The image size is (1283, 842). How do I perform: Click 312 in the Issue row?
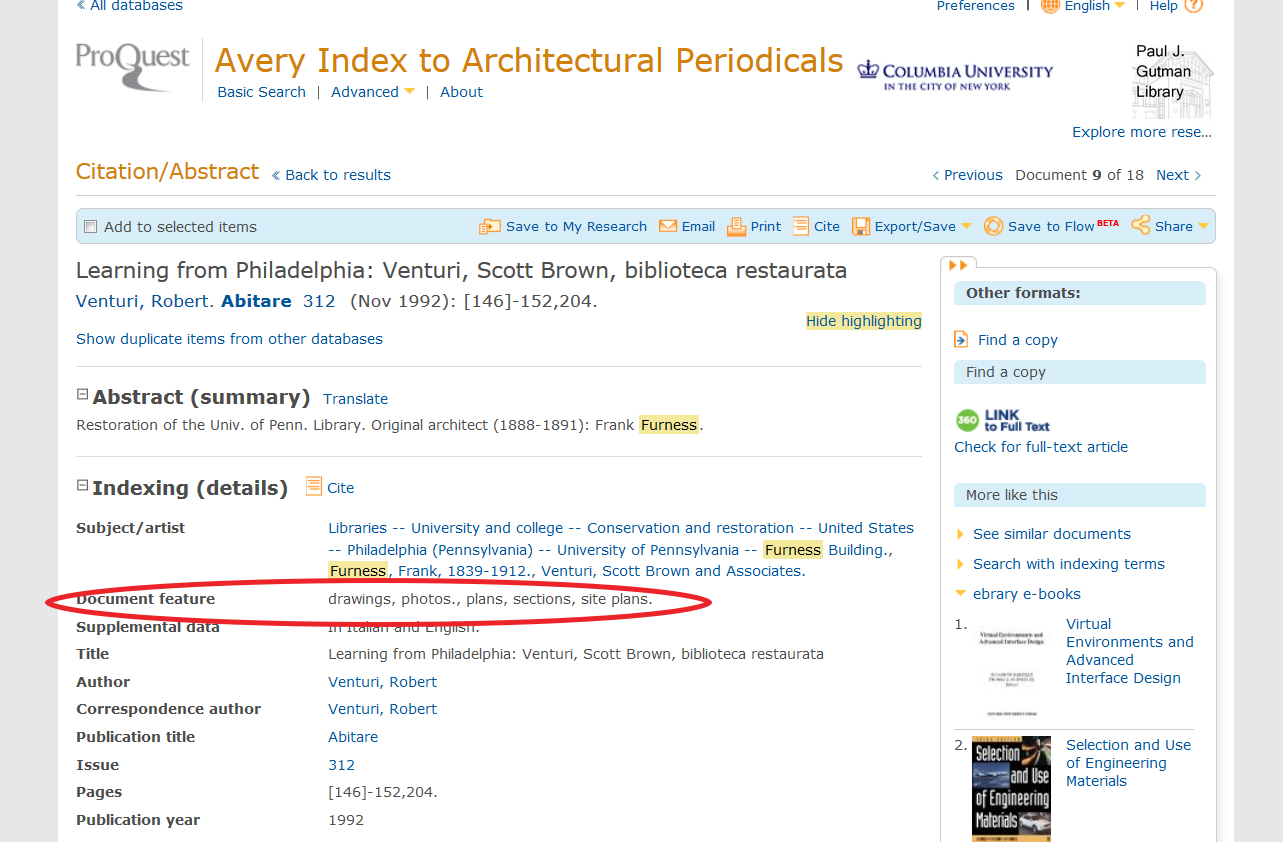341,765
